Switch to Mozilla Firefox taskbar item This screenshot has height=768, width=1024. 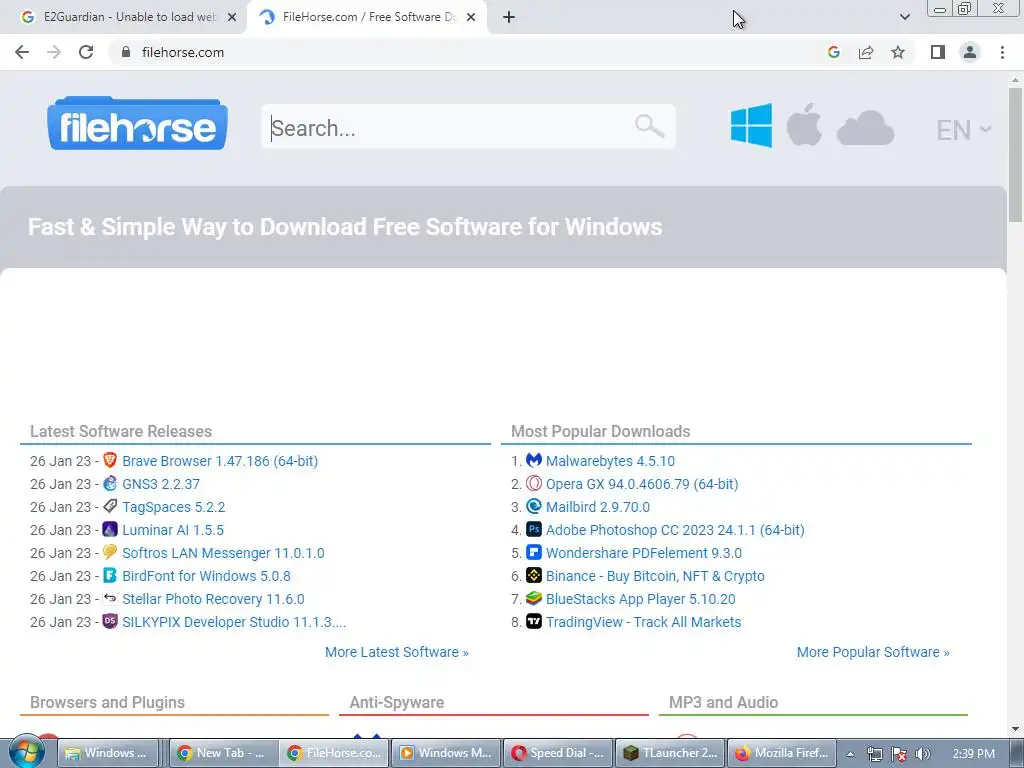[782, 753]
